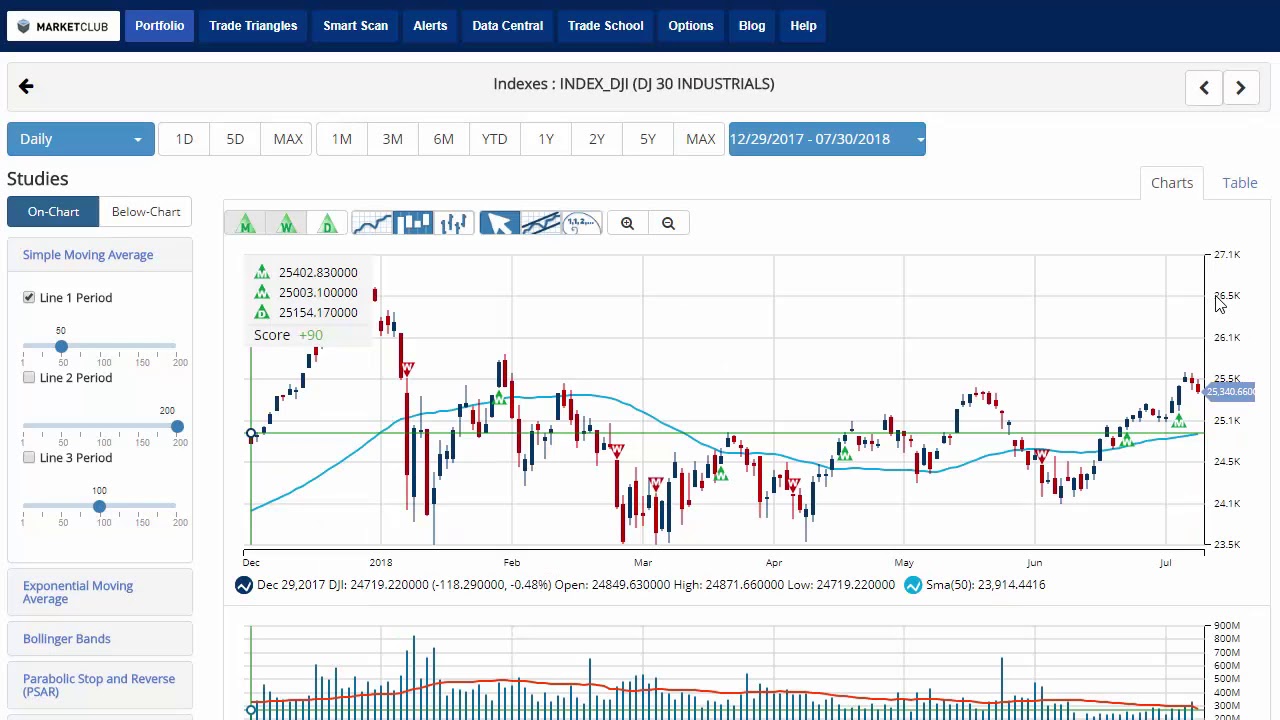1280x720 pixels.
Task: Select intraday 1D range
Action: click(184, 139)
